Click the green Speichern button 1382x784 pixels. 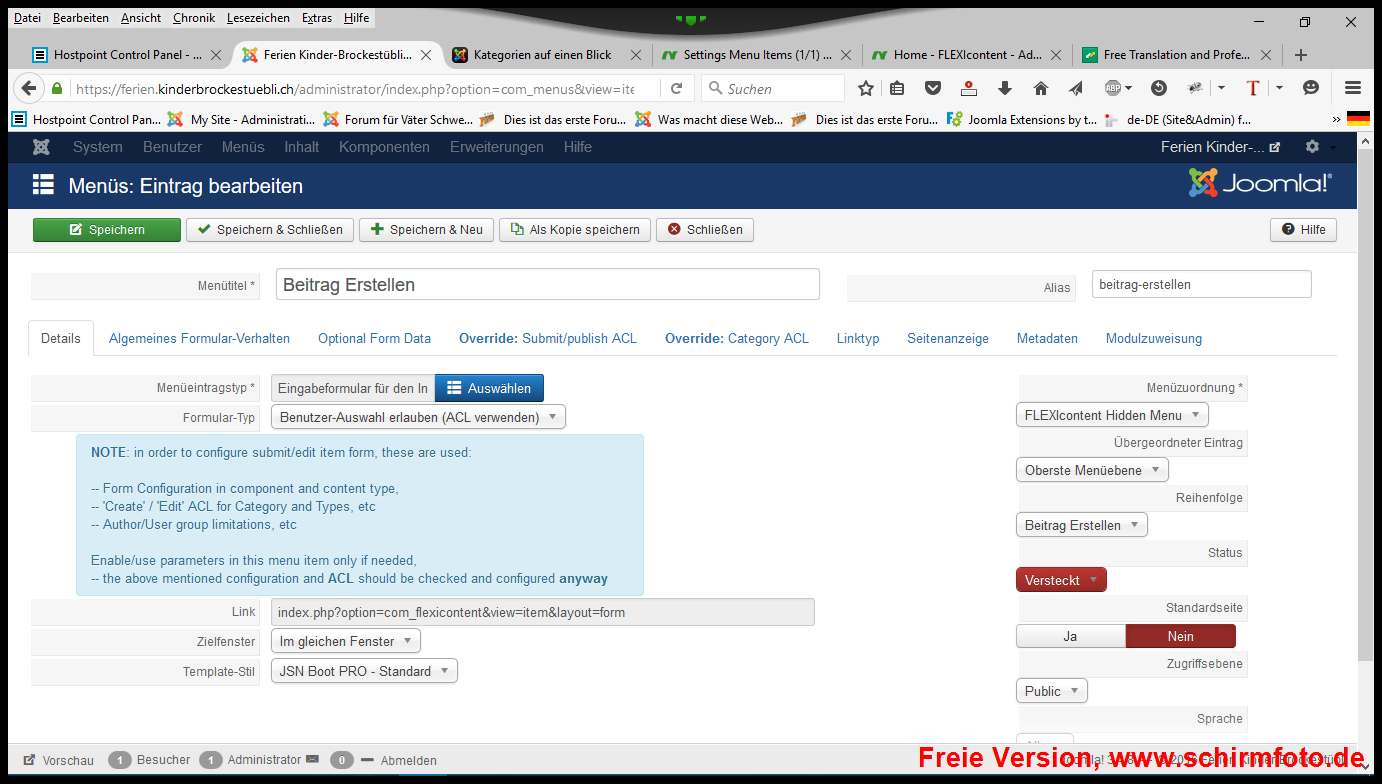point(107,230)
